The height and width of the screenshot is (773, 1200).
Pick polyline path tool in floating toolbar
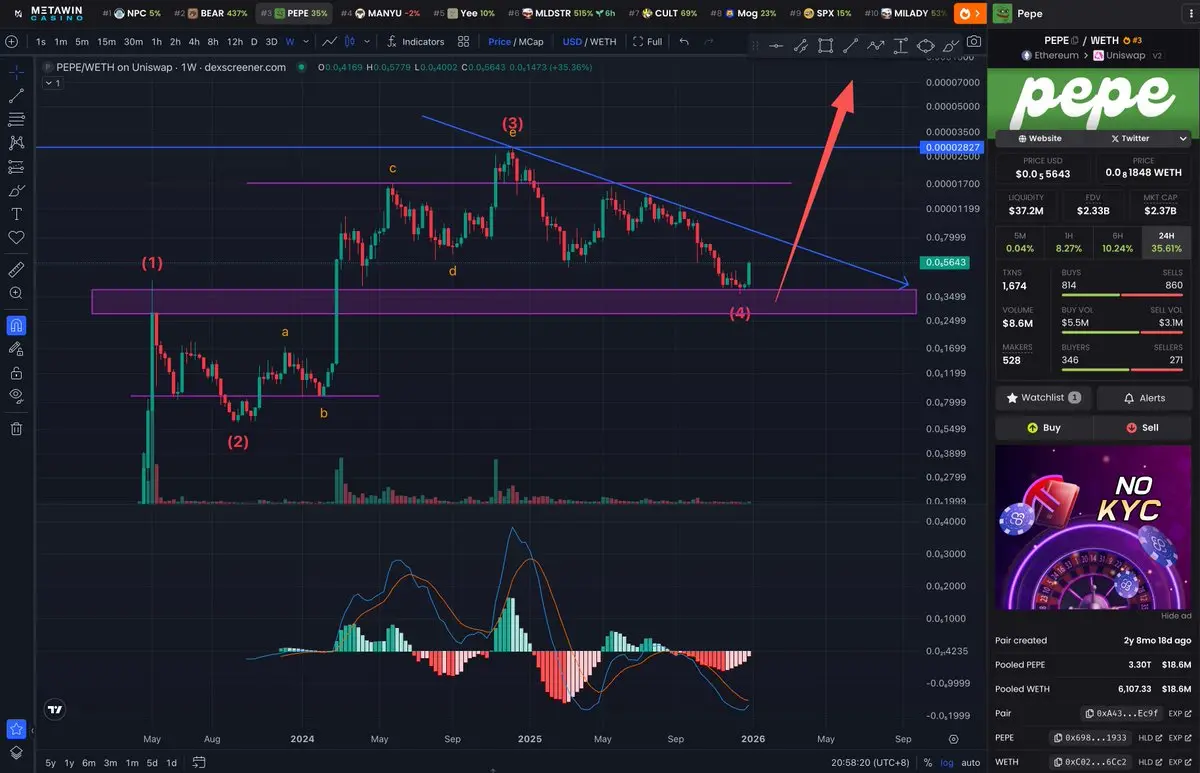pyautogui.click(x=875, y=45)
